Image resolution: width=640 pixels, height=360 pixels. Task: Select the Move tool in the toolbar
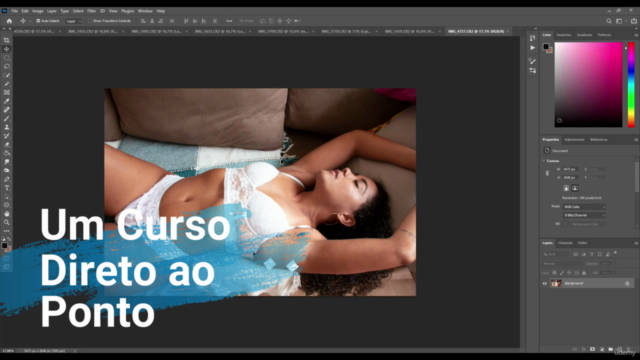pos(7,49)
